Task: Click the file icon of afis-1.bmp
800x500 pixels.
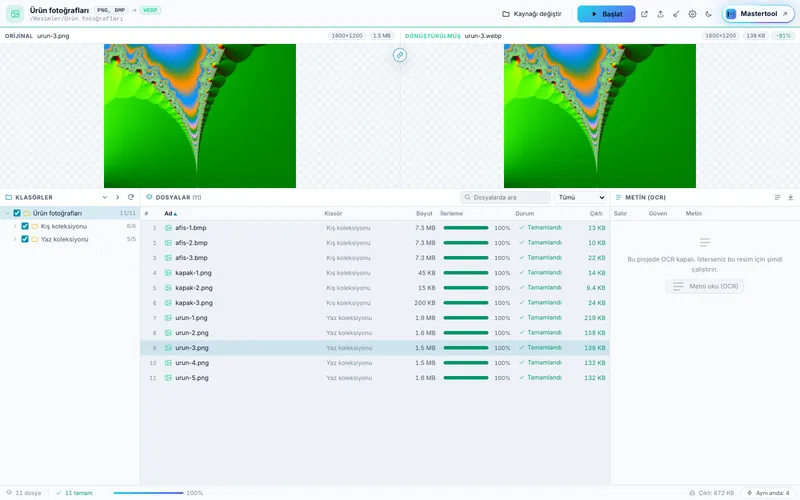Action: (168, 228)
